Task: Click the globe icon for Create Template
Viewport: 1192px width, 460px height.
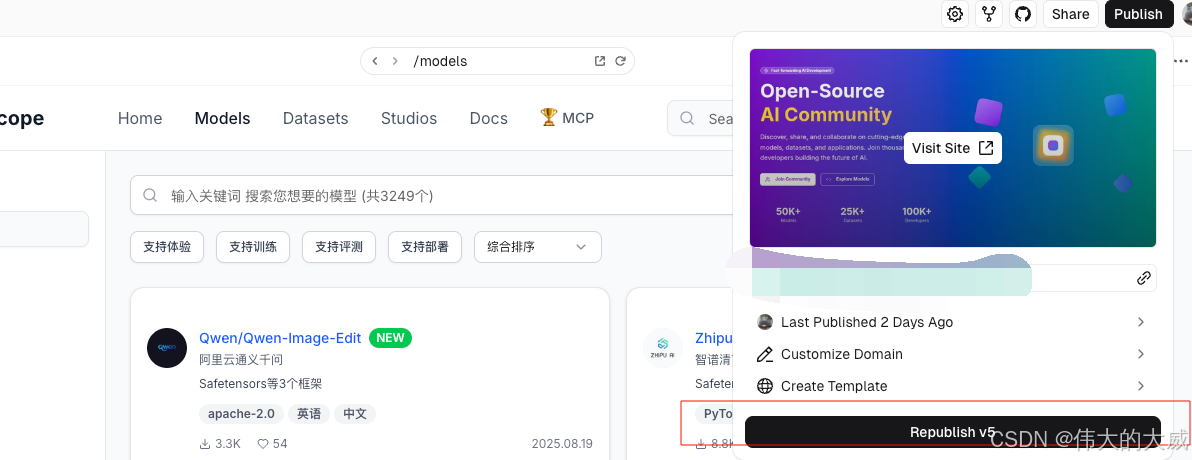Action: click(x=766, y=386)
